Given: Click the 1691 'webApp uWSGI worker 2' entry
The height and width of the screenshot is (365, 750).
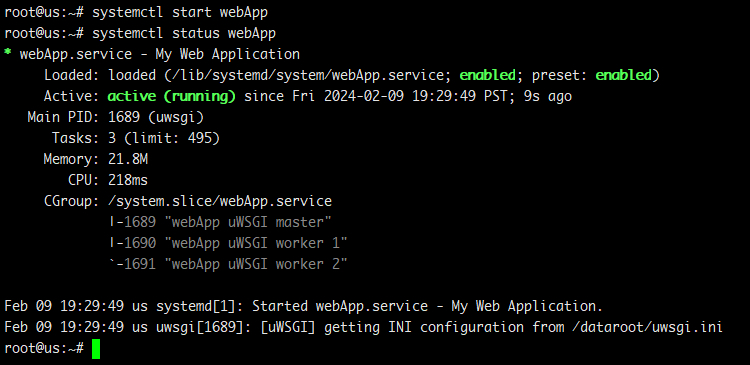Looking at the screenshot, I should [x=228, y=264].
